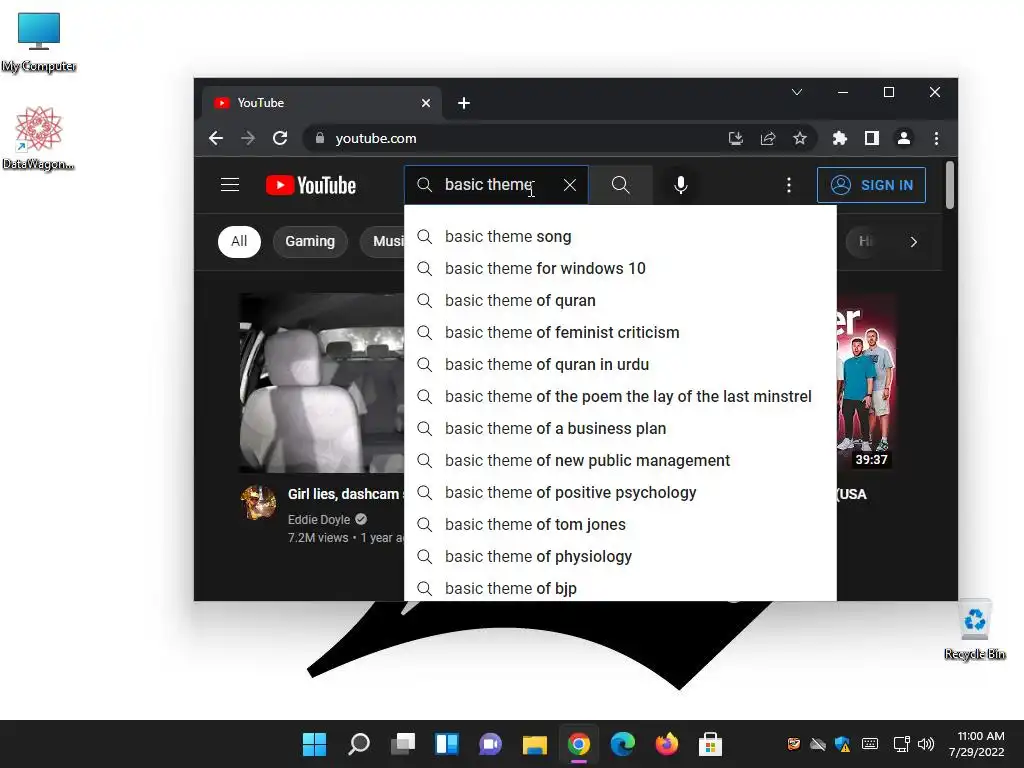The height and width of the screenshot is (768, 1024).
Task: Click the install app icon in address bar
Action: pos(736,138)
